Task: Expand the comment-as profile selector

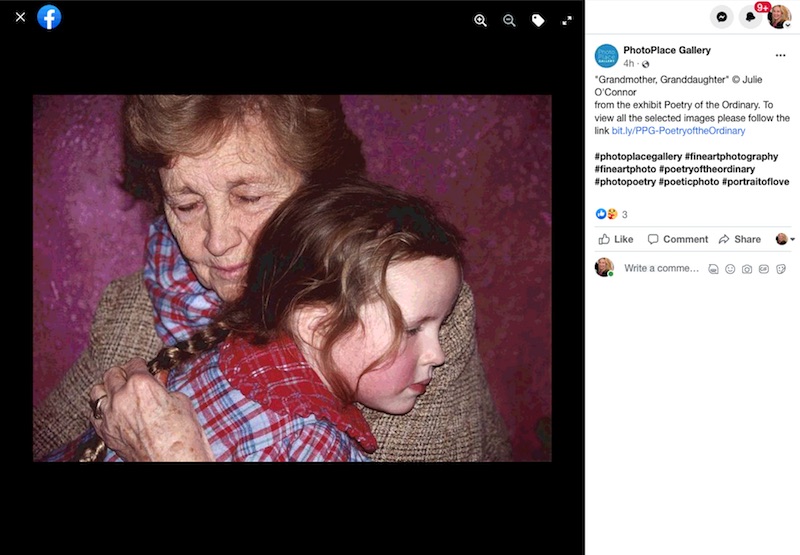Action: (x=785, y=239)
